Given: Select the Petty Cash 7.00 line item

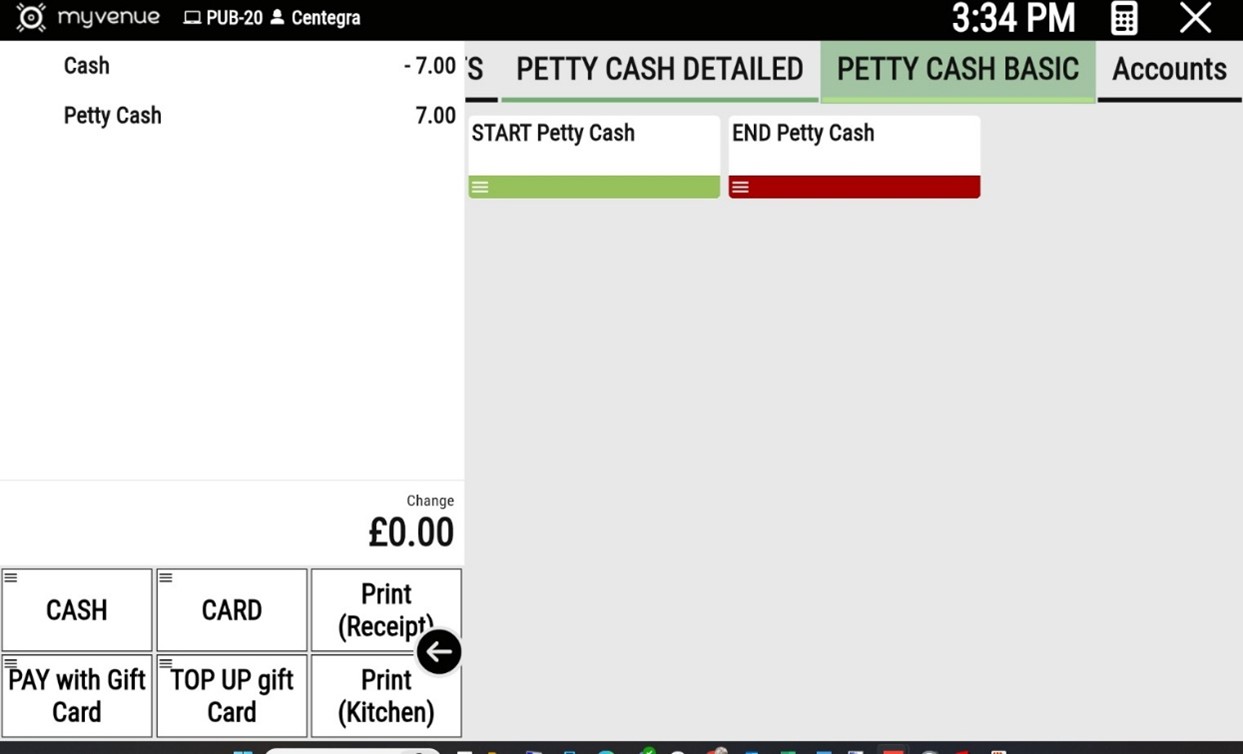Looking at the screenshot, I should coord(230,115).
